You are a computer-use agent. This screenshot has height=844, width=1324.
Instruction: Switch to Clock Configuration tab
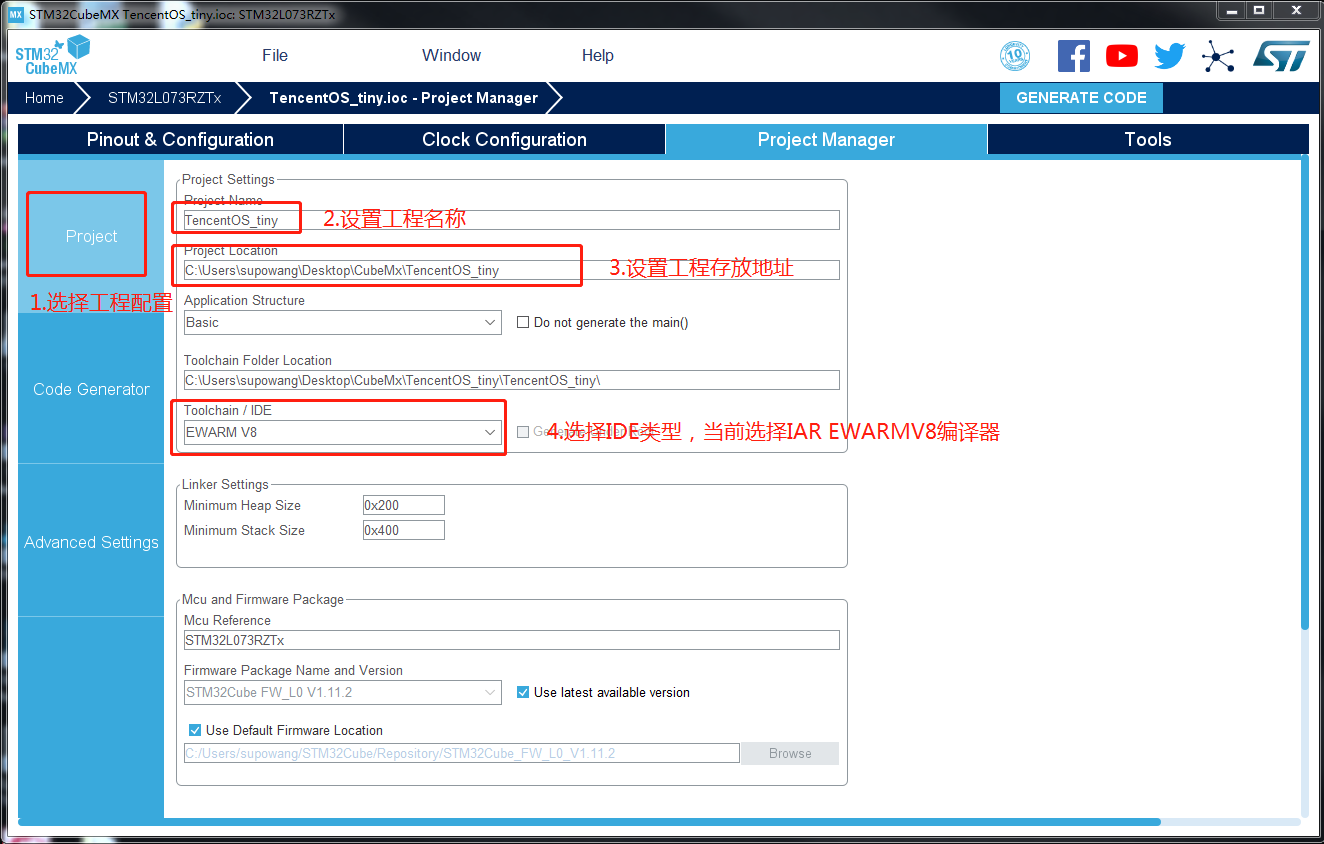pos(504,139)
